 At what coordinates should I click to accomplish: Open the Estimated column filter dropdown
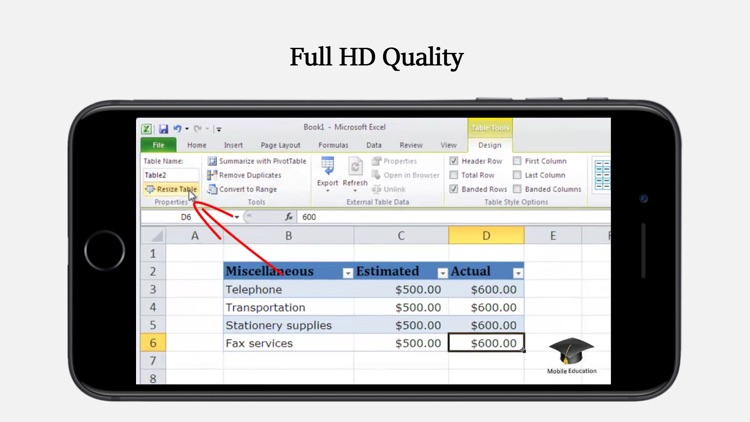click(x=442, y=273)
